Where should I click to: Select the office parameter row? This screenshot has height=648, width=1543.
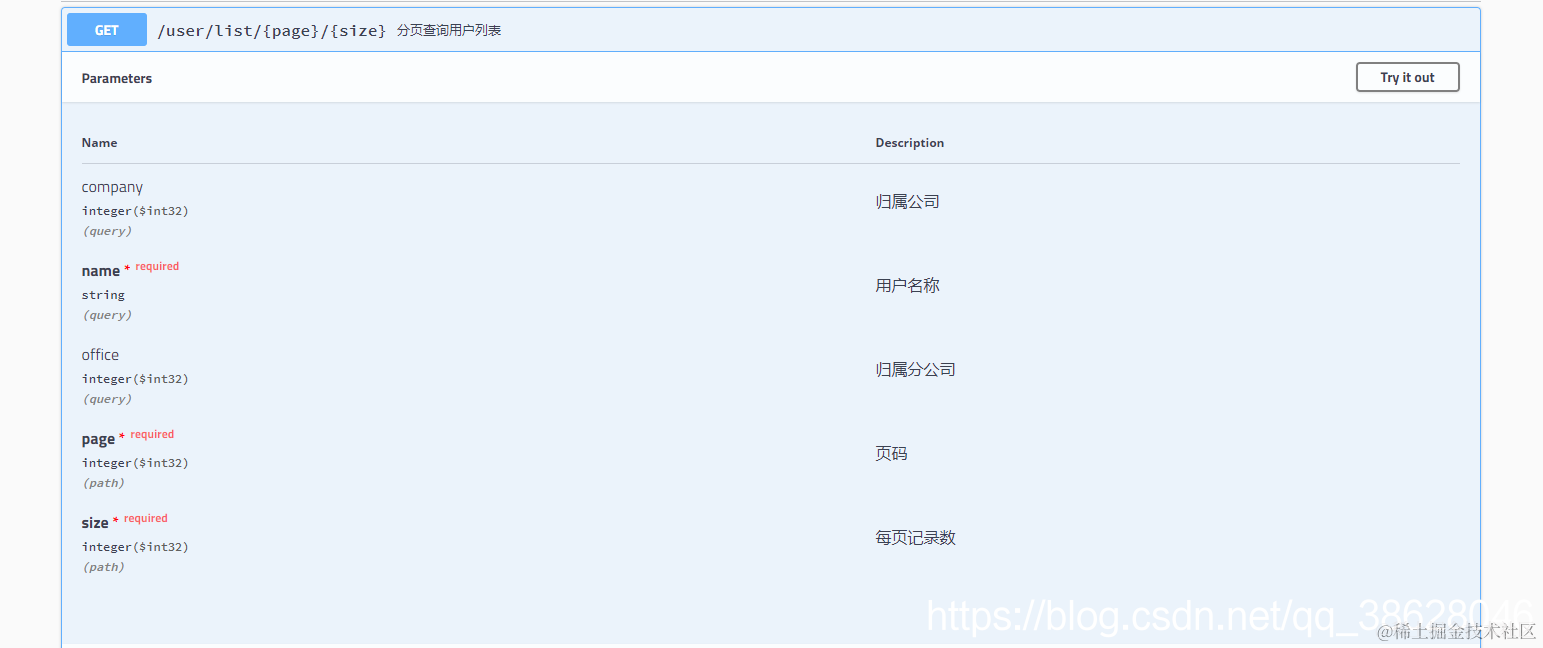tap(100, 354)
